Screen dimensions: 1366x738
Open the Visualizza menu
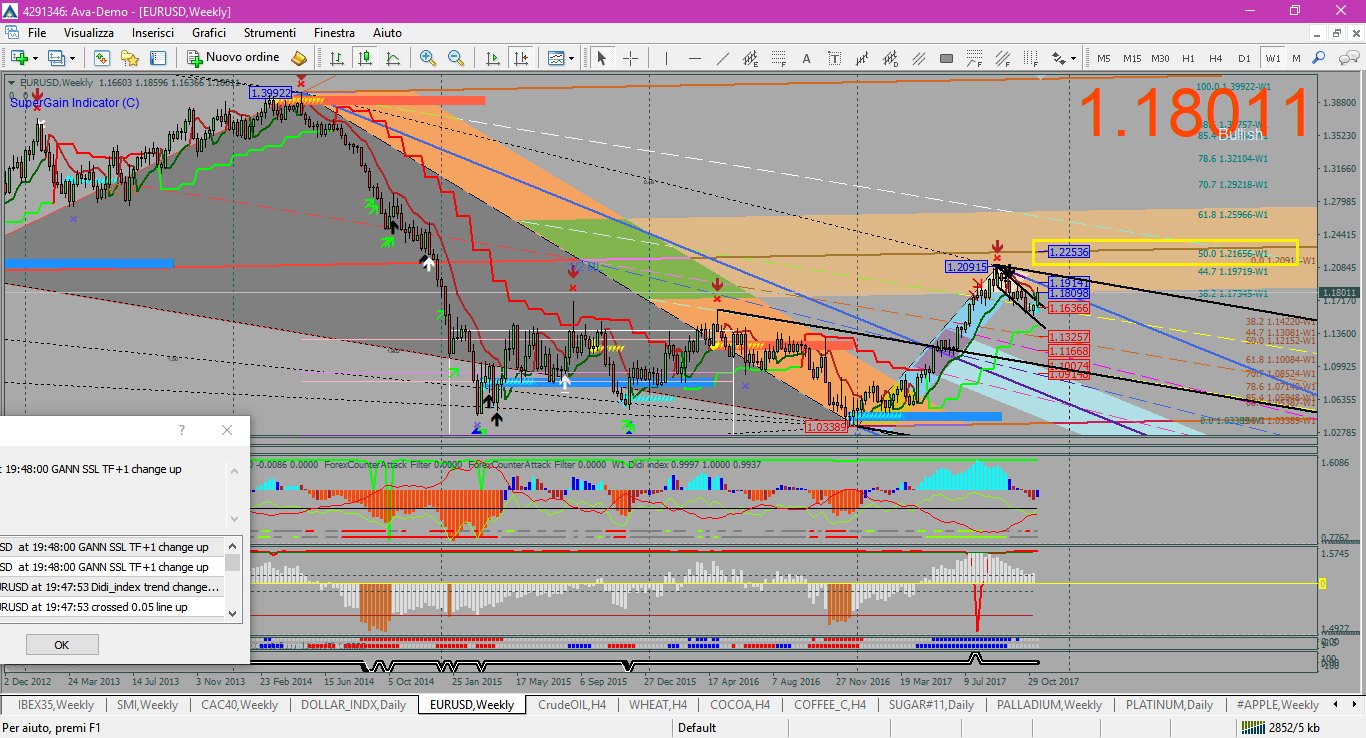[x=89, y=33]
